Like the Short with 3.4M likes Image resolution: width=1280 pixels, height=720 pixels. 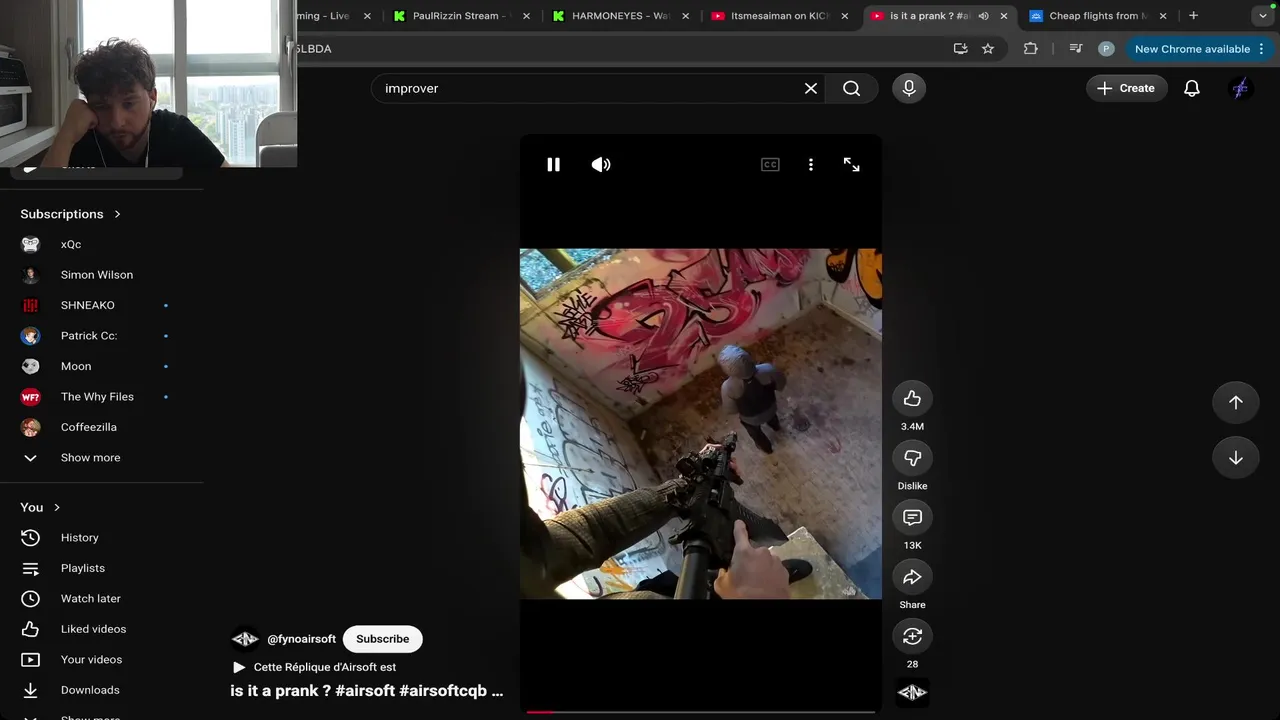coord(912,399)
